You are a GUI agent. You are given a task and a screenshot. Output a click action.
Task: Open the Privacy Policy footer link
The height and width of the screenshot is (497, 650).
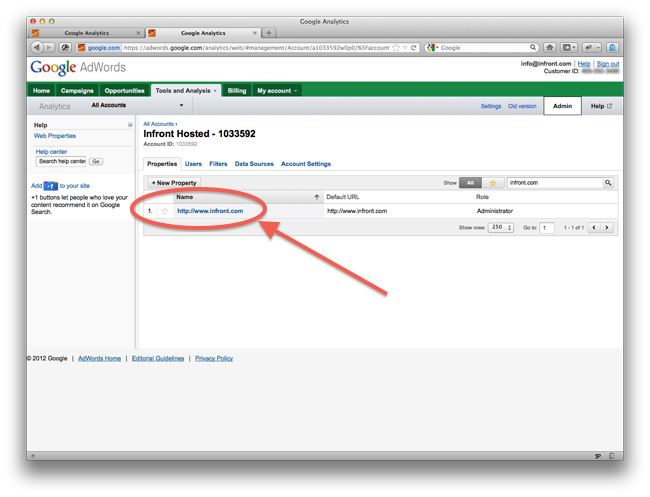tap(214, 359)
